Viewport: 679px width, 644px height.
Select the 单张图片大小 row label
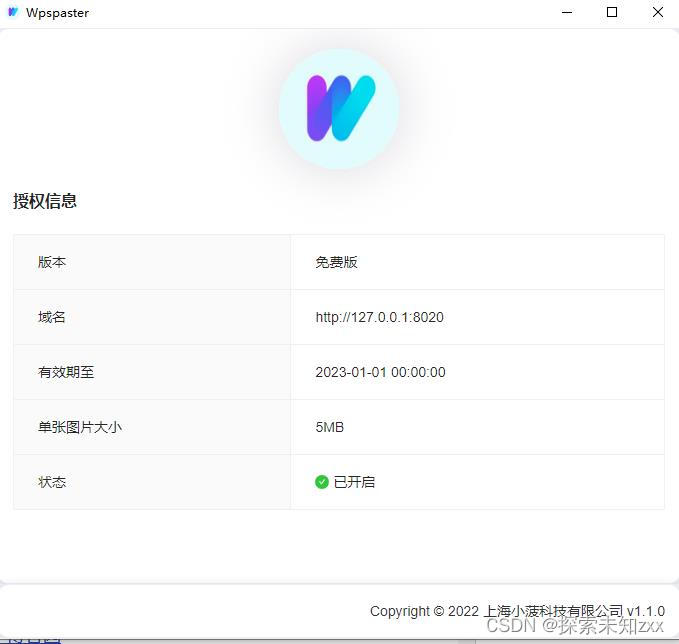[x=80, y=427]
